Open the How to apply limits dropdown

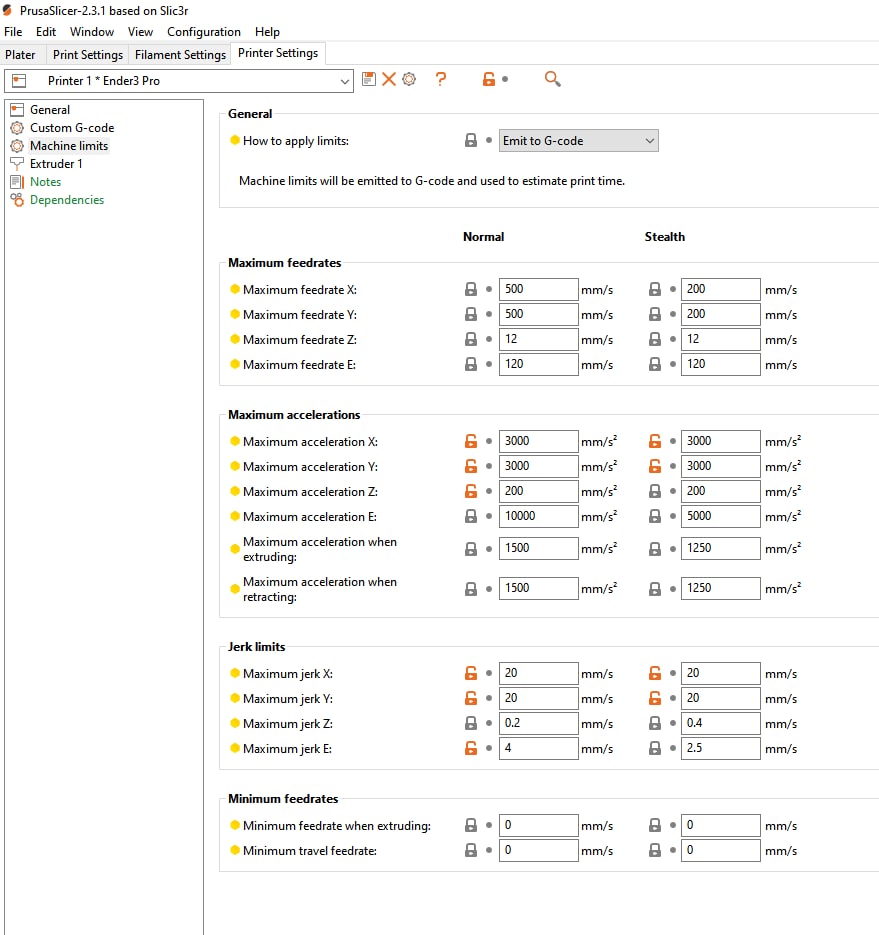578,141
